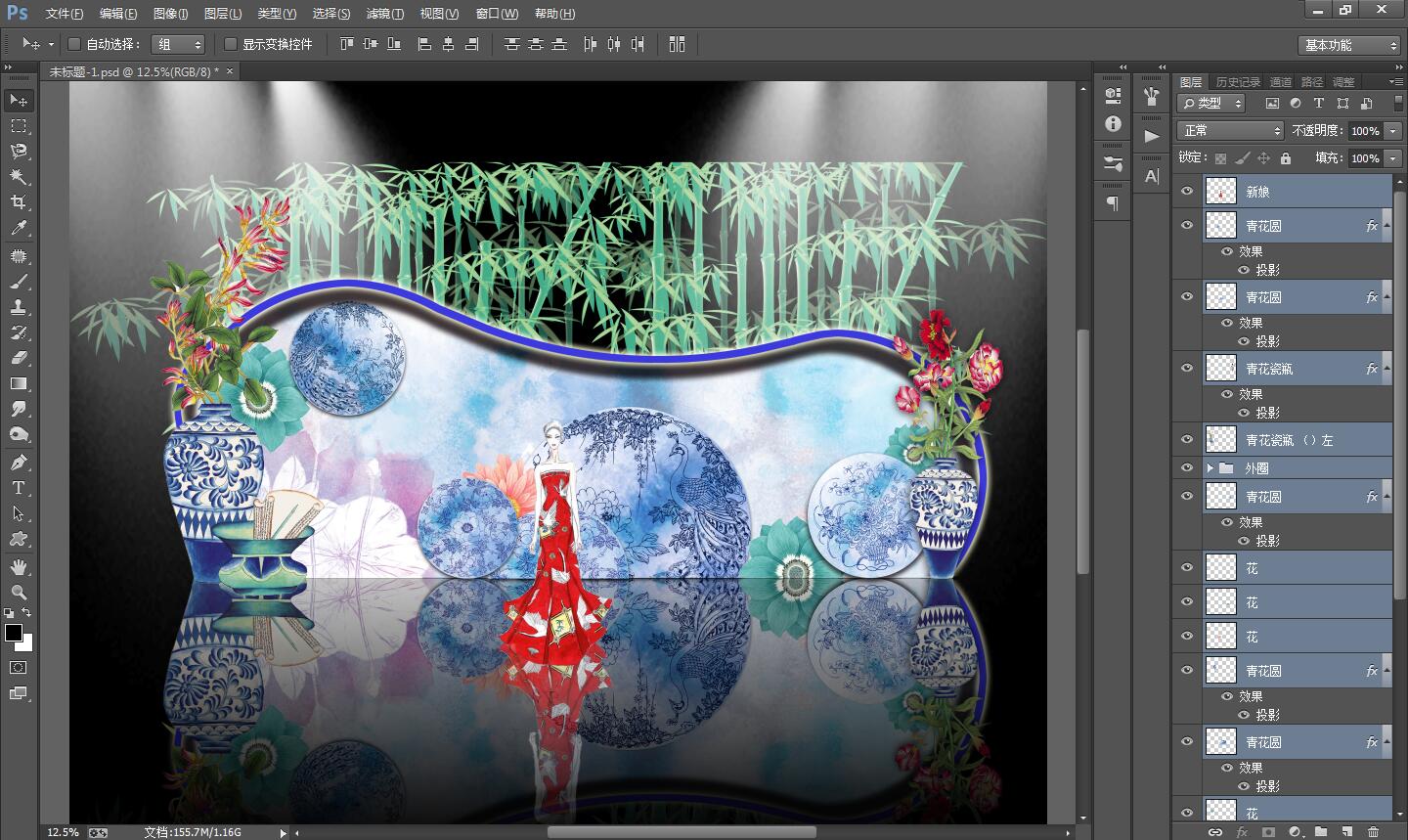
Task: Open the 窗口(W) menu
Action: tap(497, 14)
